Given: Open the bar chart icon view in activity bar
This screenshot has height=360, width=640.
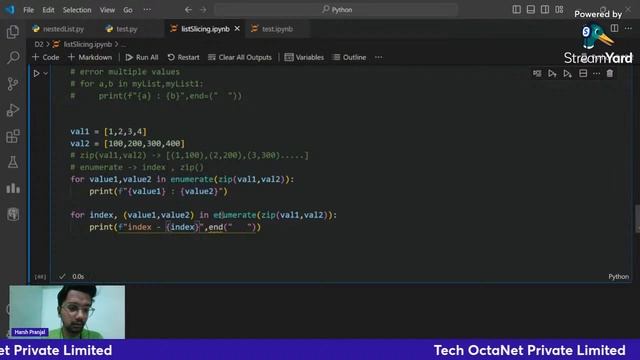Looking at the screenshot, I should 13,188.
